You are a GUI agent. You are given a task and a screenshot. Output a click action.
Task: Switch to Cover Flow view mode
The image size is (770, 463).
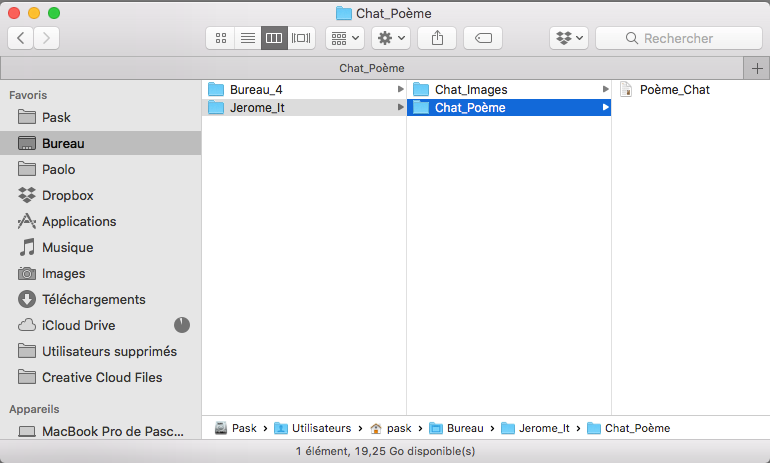[x=301, y=38]
